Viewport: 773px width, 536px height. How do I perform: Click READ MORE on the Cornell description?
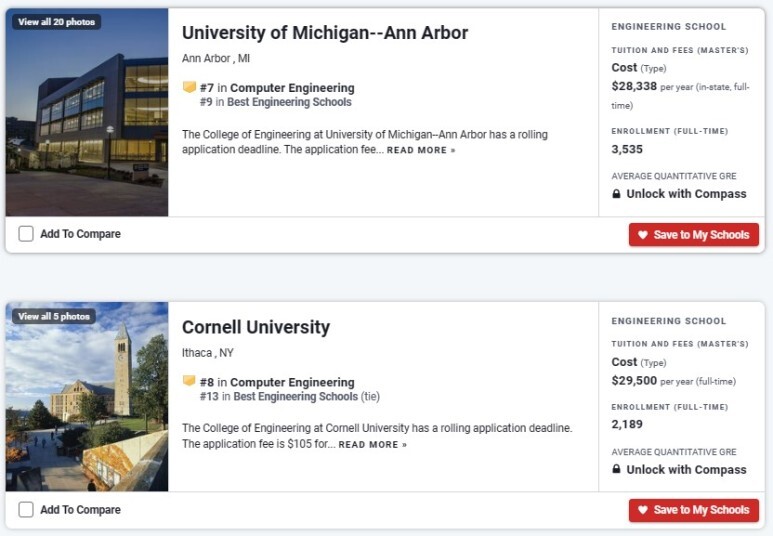click(x=373, y=445)
